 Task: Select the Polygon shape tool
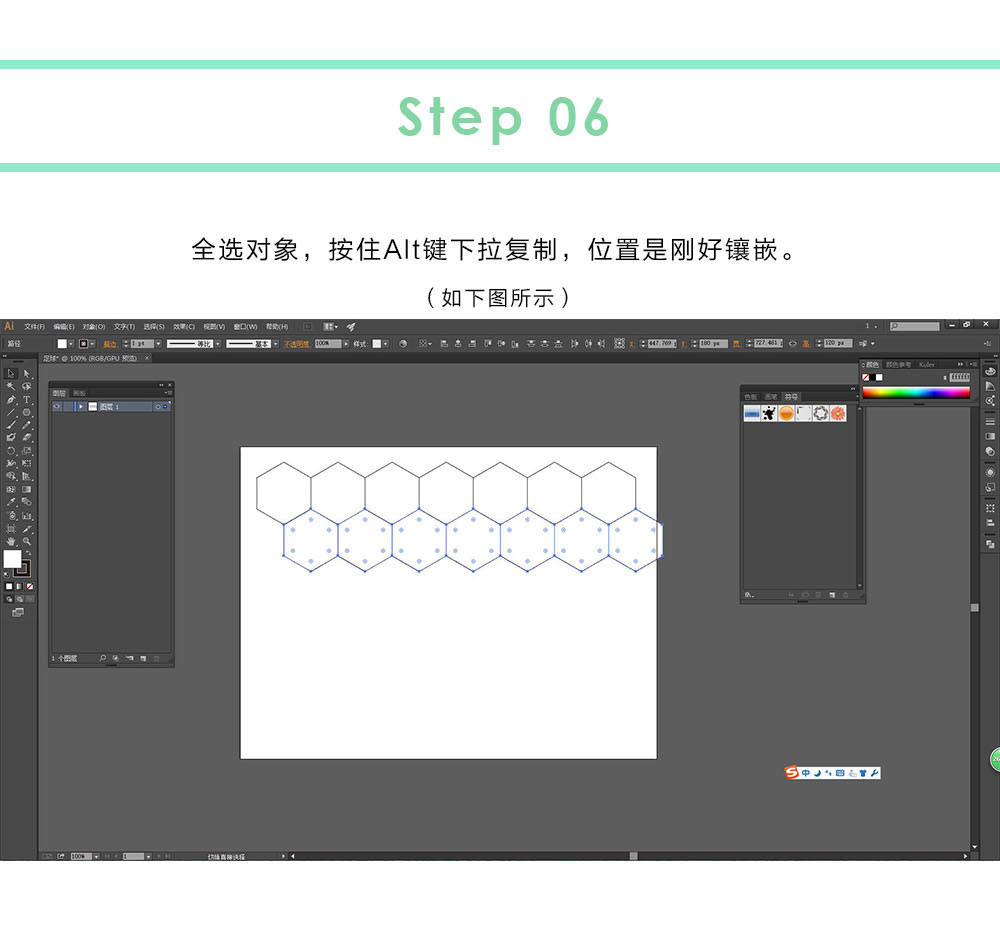tap(27, 413)
